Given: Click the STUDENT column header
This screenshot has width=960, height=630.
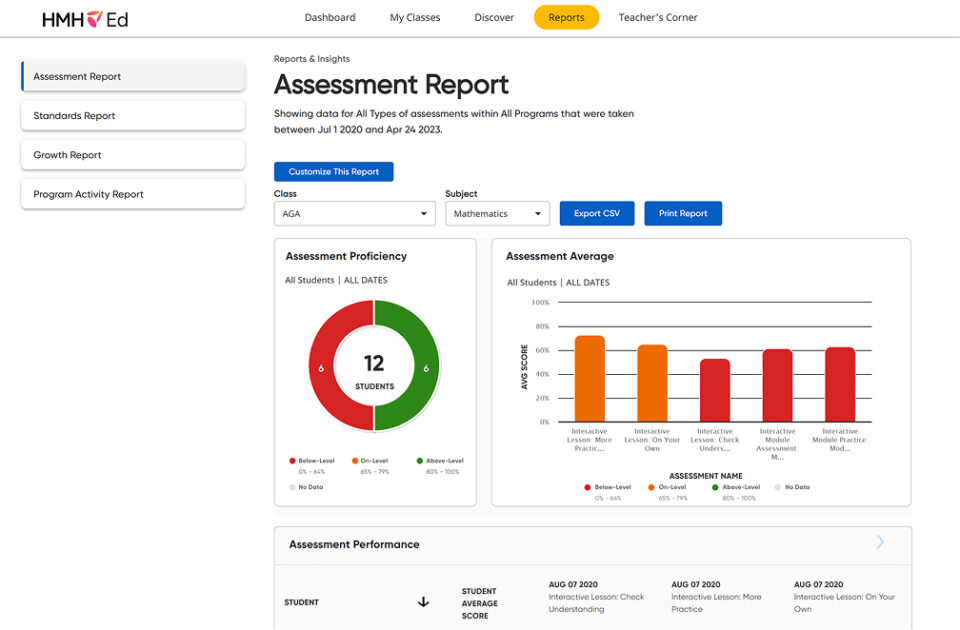Looking at the screenshot, I should coord(302,602).
